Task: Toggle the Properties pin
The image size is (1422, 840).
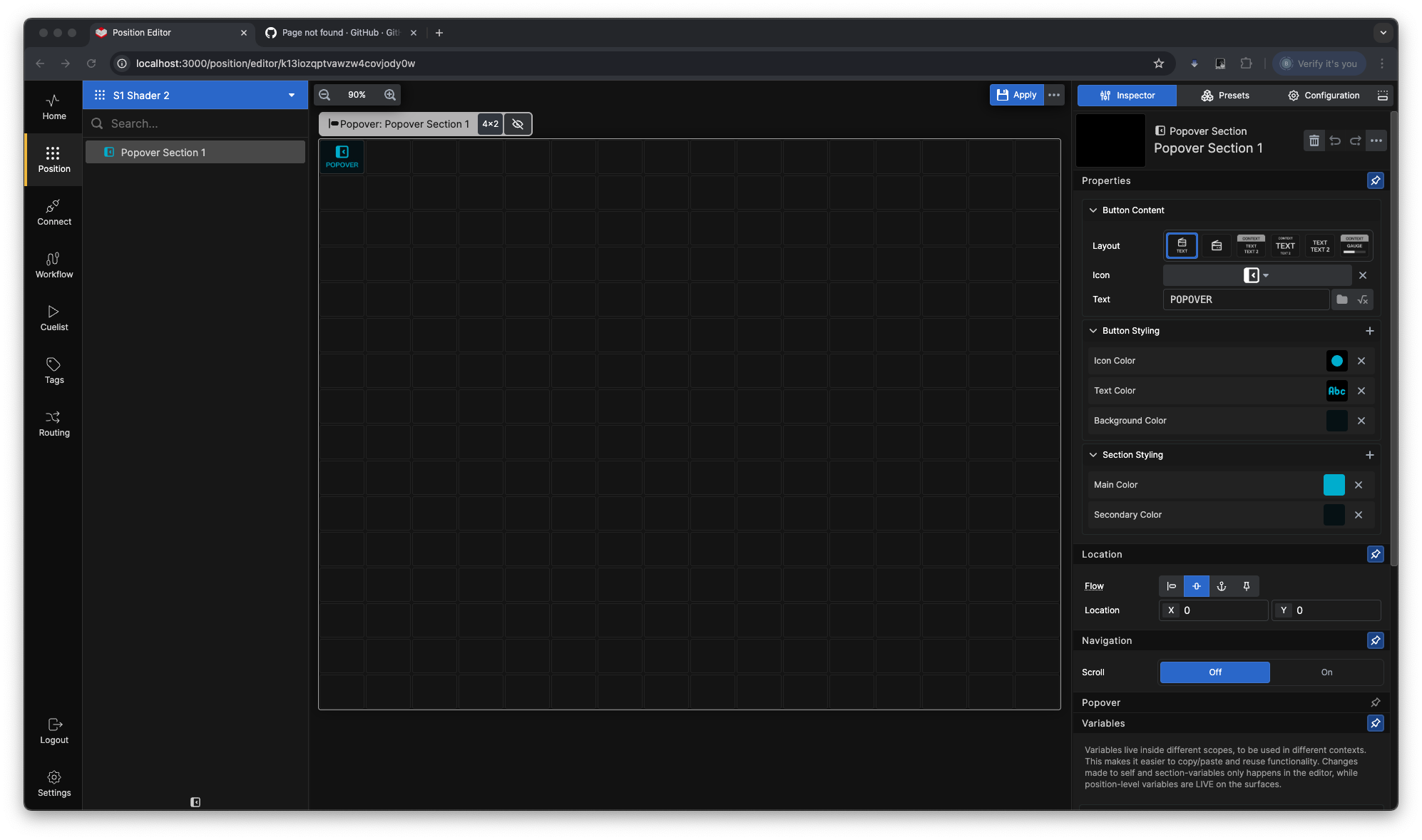Action: [1376, 180]
